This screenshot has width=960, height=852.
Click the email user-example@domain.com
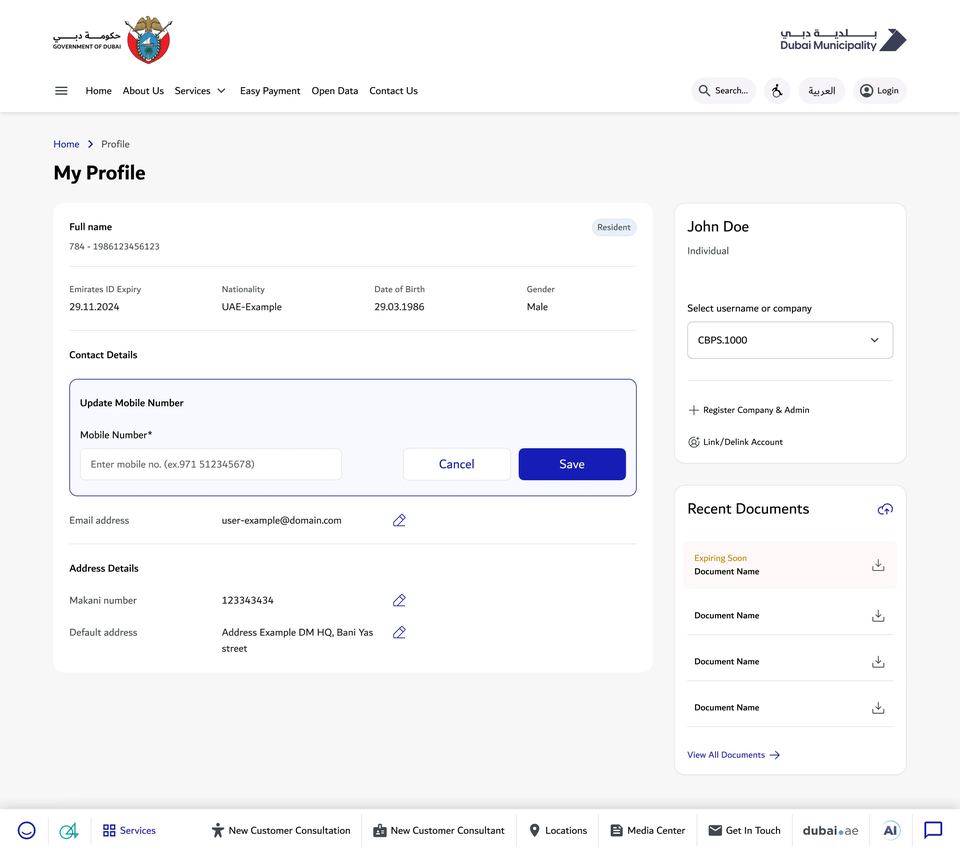coord(282,520)
